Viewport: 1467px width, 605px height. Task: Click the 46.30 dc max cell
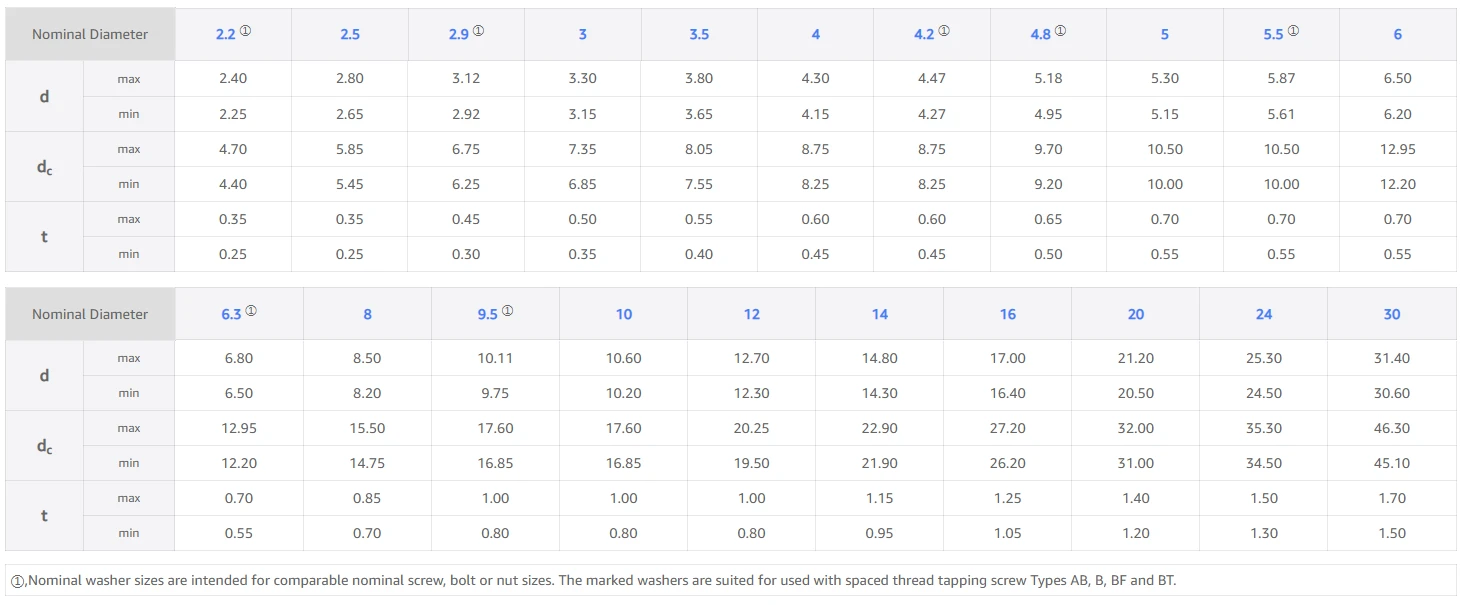(x=1392, y=428)
